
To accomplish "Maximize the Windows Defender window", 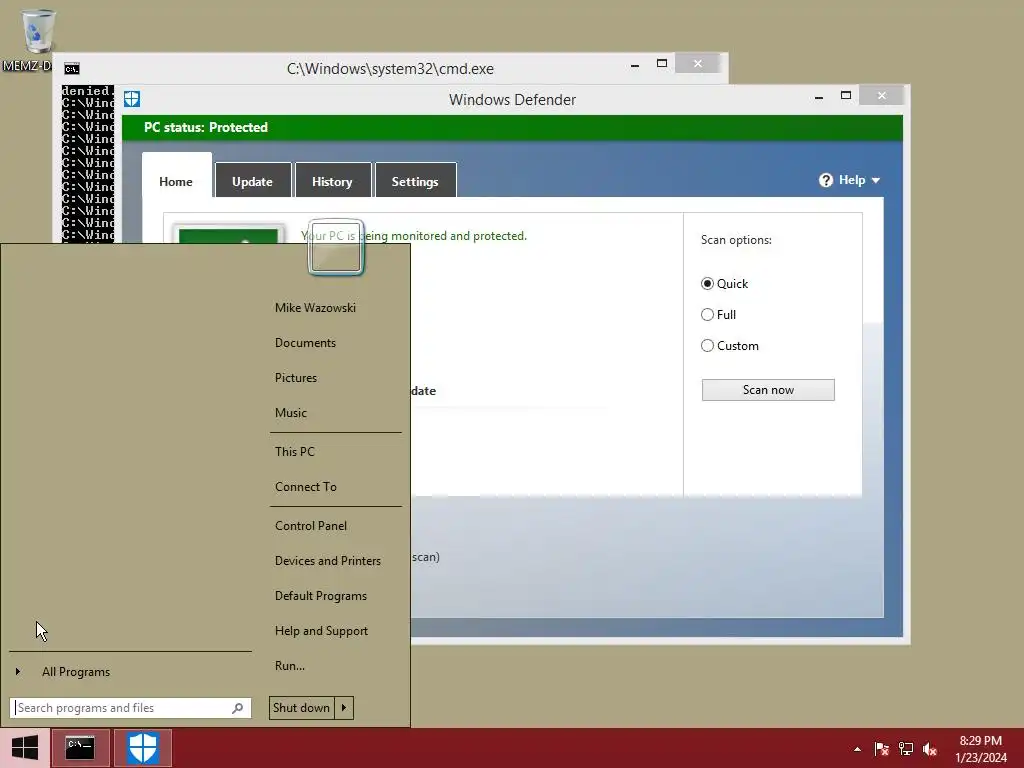I will [846, 95].
